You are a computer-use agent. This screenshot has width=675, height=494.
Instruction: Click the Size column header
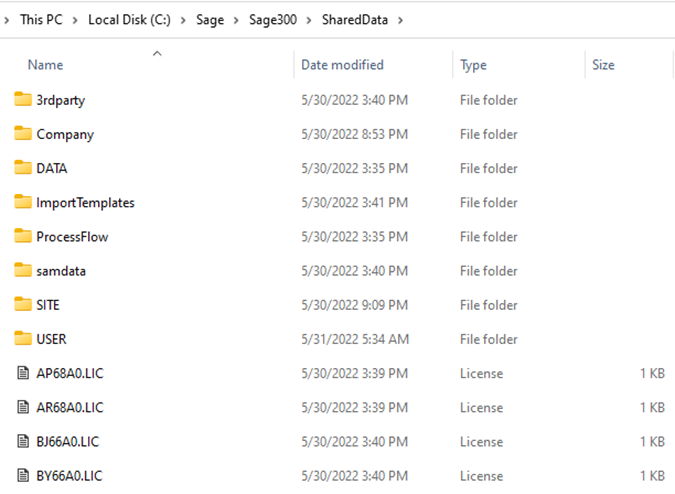click(x=603, y=65)
